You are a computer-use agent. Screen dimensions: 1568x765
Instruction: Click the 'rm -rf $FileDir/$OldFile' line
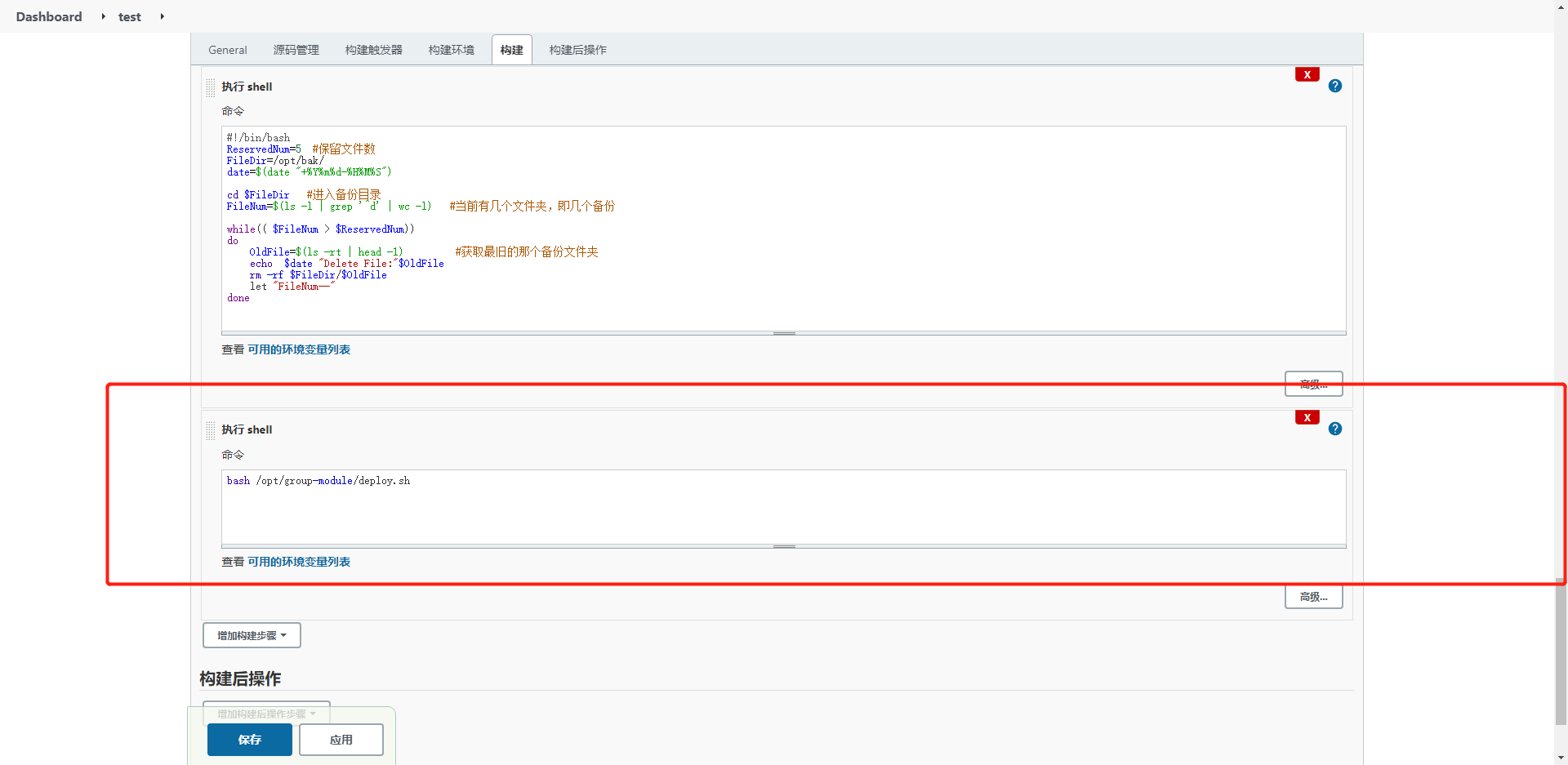coord(318,275)
